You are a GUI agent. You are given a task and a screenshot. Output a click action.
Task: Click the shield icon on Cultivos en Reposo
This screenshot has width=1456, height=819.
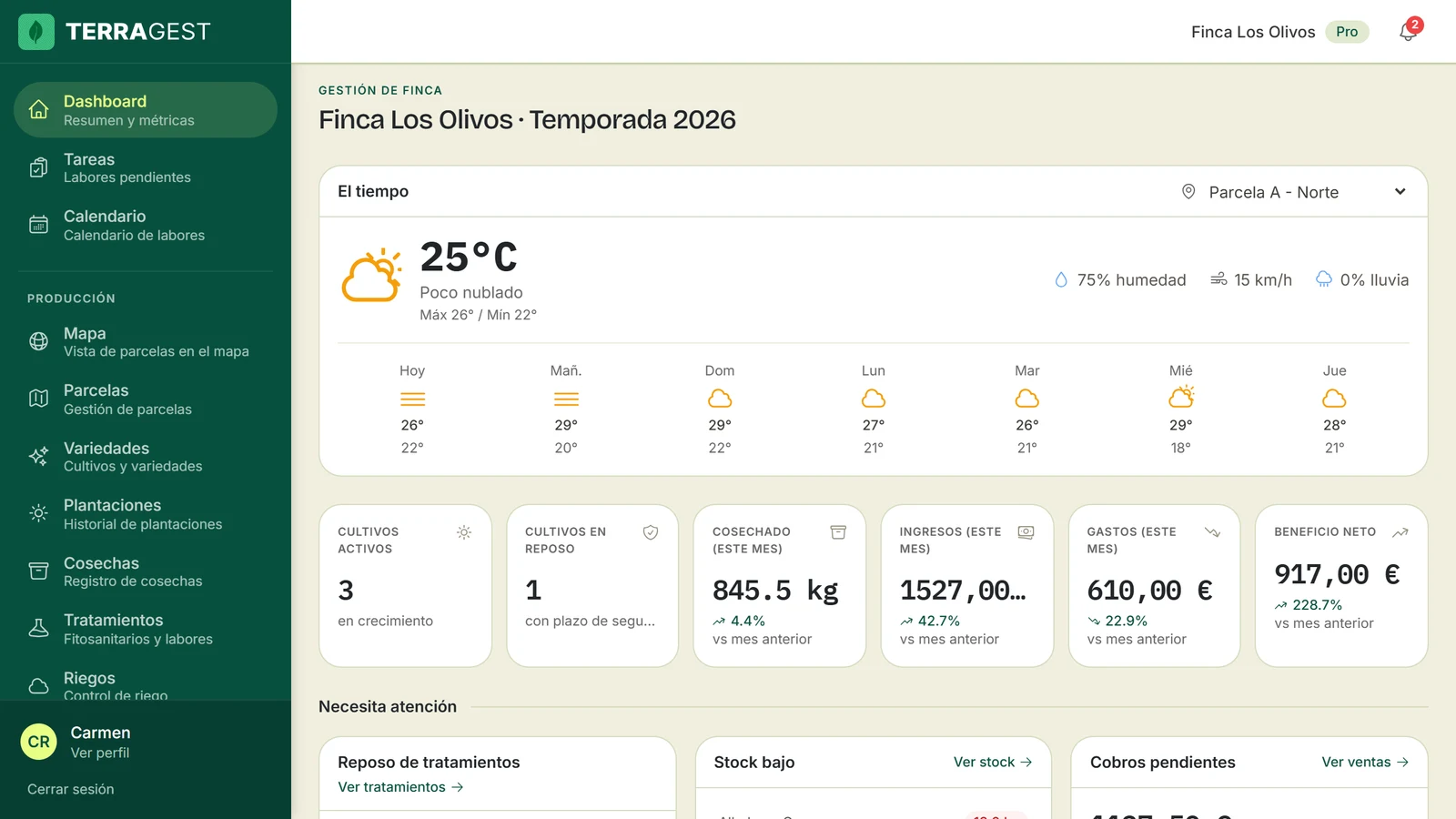[x=651, y=532]
